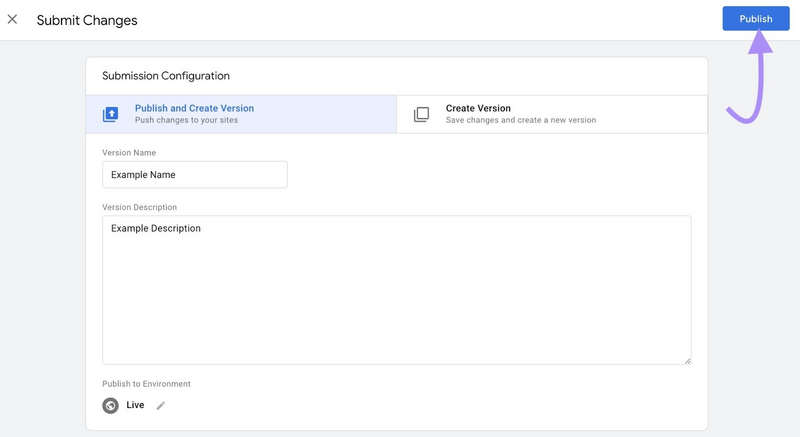Click 'Save changes and create a new version' subtitle
Image resolution: width=800 pixels, height=437 pixels.
(520, 120)
